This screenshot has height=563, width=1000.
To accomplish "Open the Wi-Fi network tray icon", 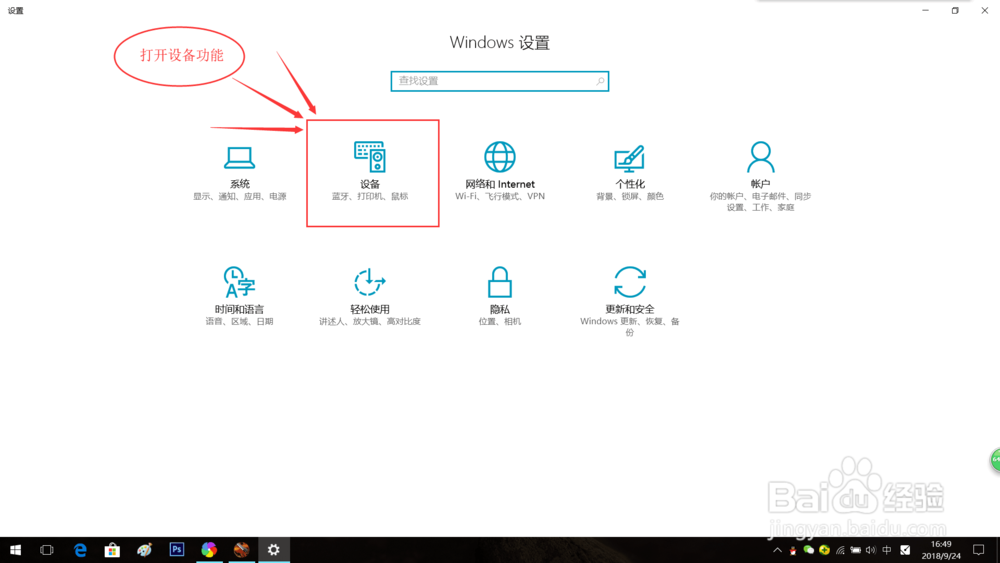I will click(x=841, y=550).
